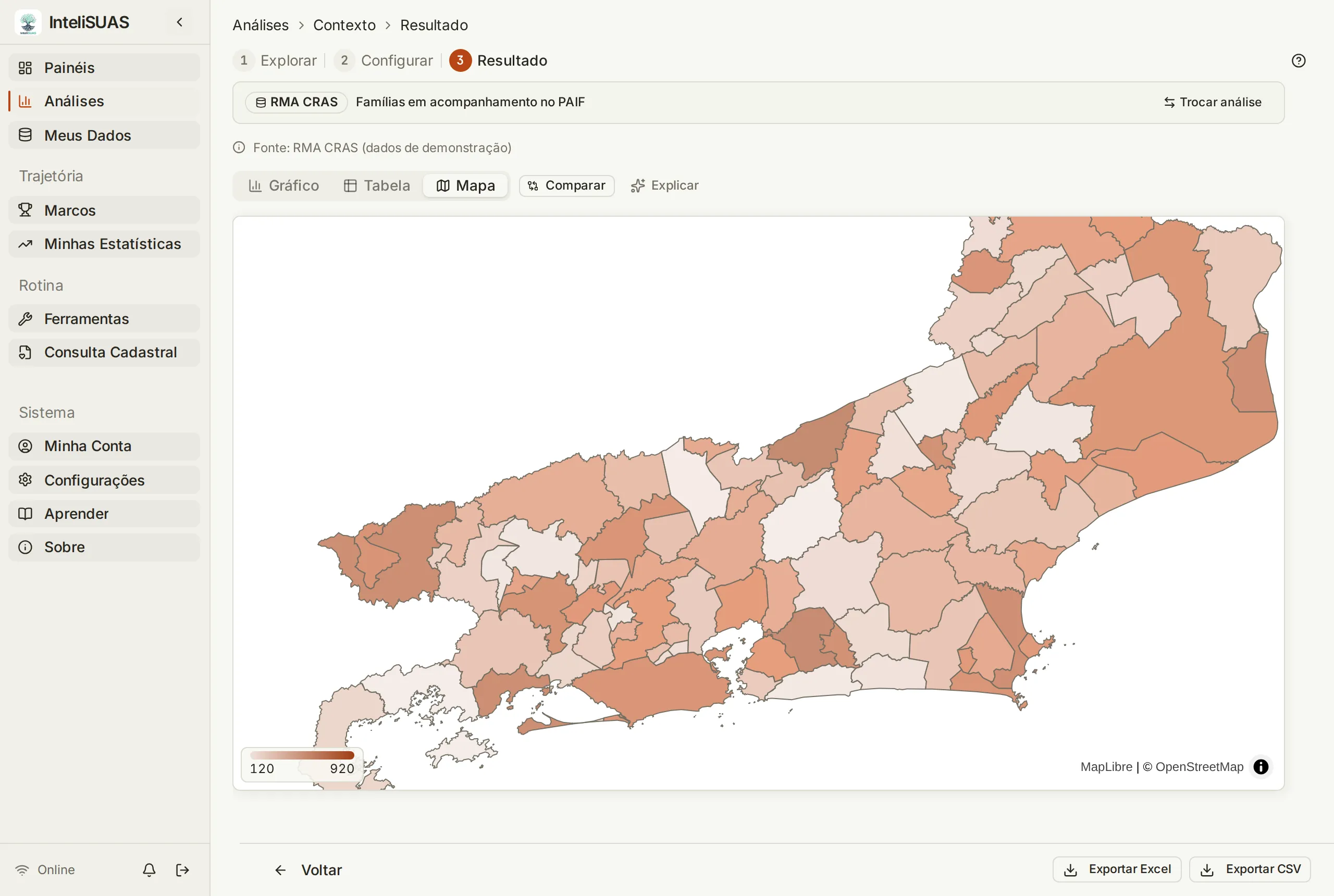Open the Sobre page
This screenshot has height=896, width=1334.
click(x=104, y=547)
